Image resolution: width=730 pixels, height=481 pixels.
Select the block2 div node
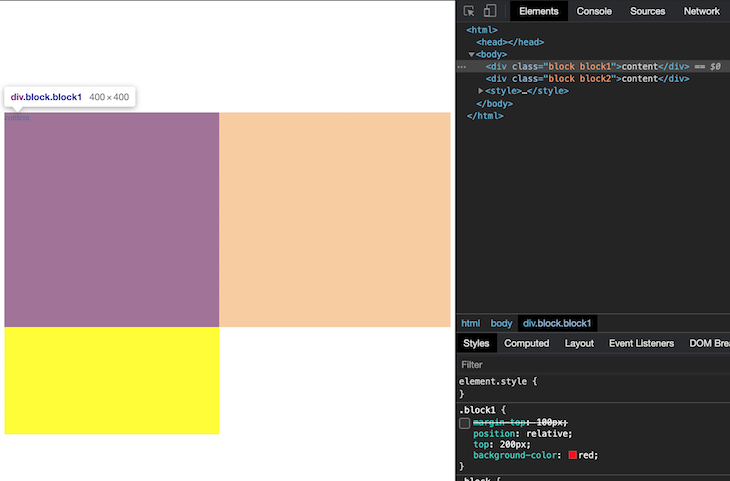click(588, 79)
